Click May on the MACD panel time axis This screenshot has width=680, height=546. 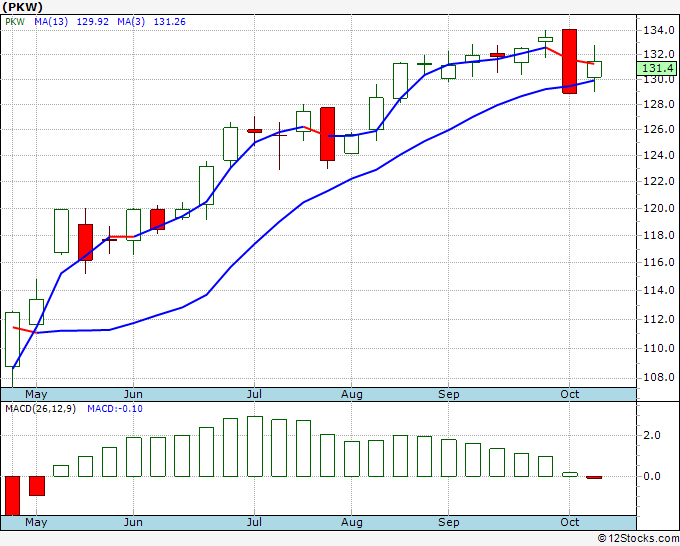(x=36, y=522)
